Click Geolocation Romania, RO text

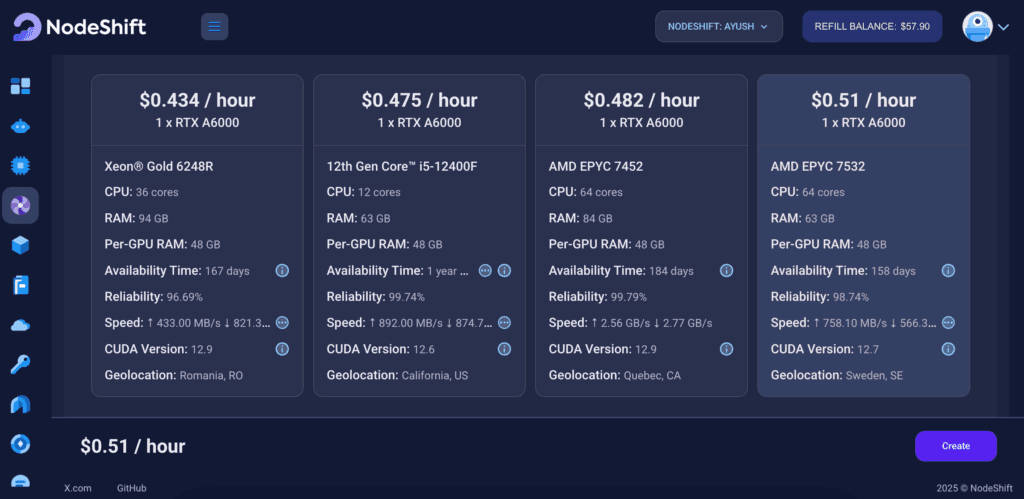pos(173,376)
